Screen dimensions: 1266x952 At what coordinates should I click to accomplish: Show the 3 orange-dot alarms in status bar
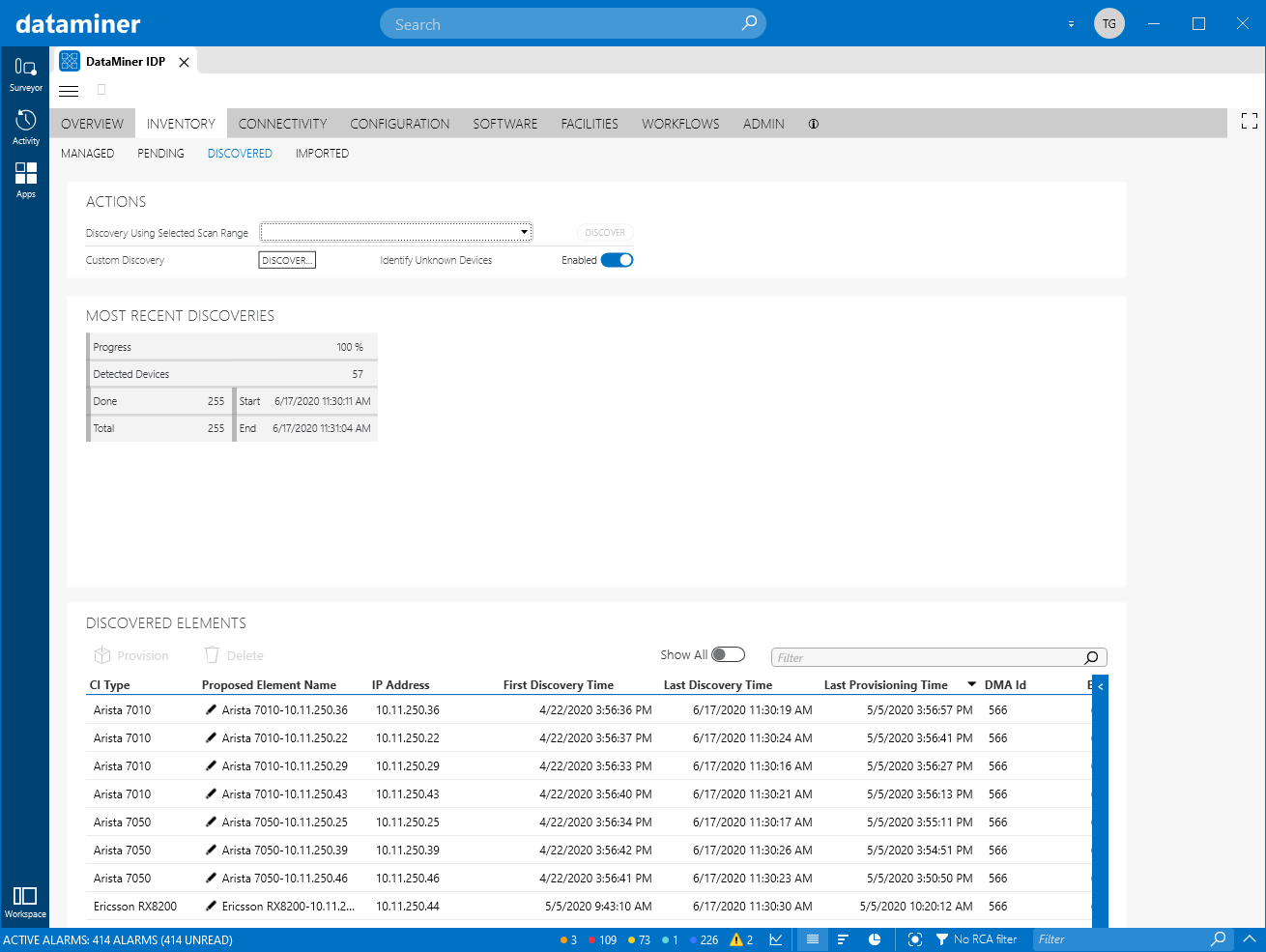pos(568,939)
